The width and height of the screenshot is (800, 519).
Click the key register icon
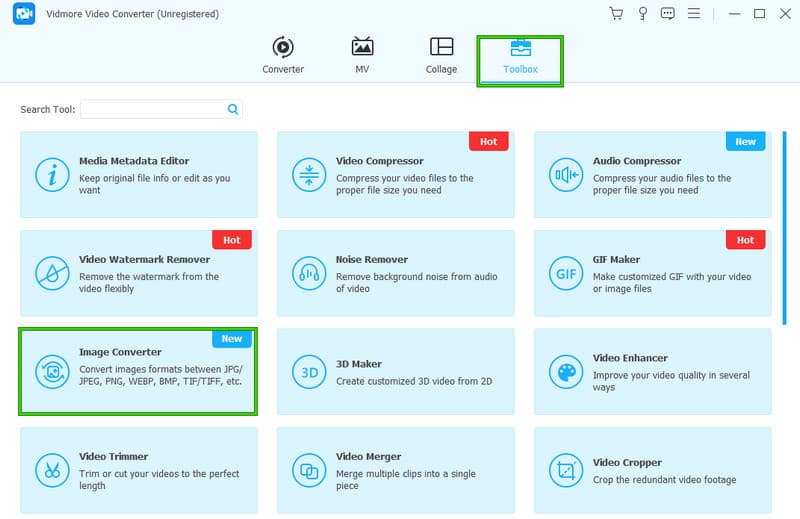(x=642, y=14)
